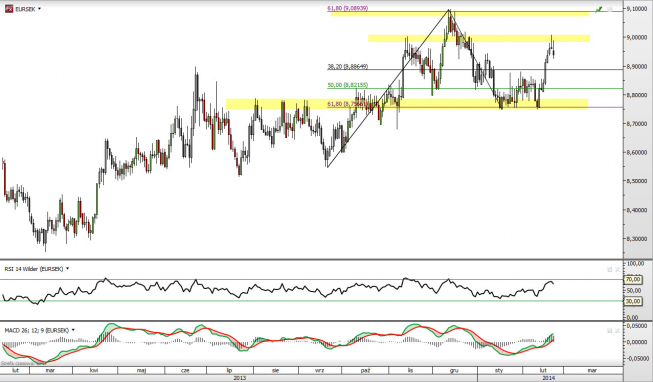Close the MACD indicator panel

pos(618,330)
